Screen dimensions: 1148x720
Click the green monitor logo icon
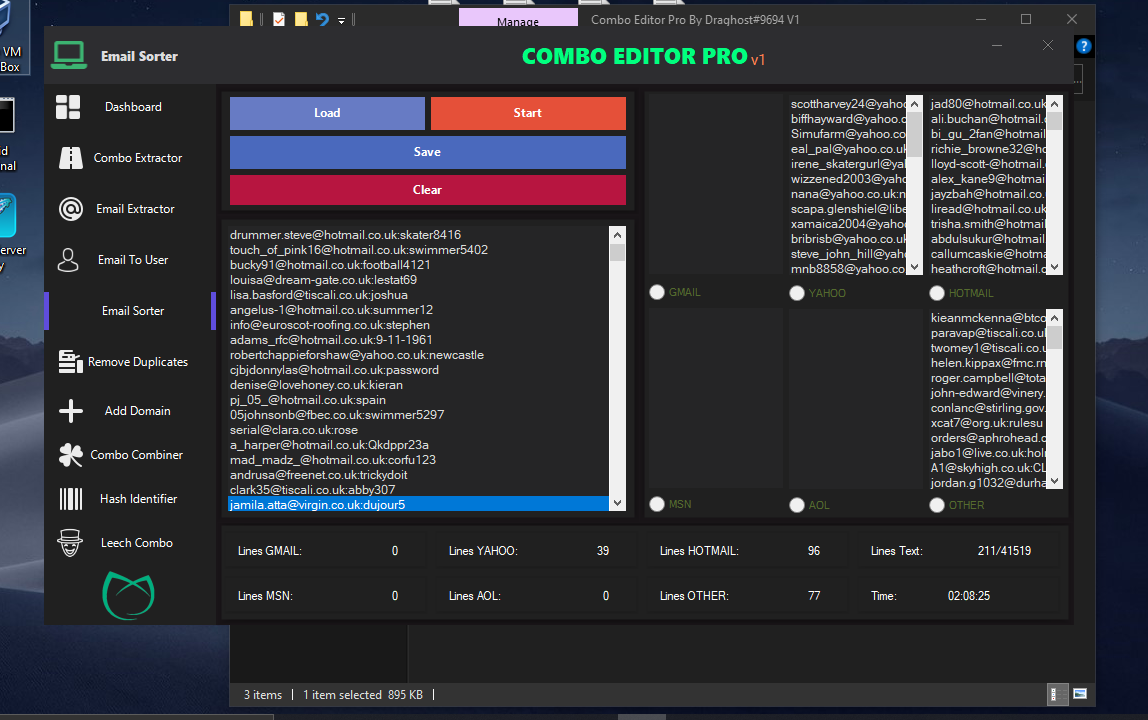click(x=69, y=56)
